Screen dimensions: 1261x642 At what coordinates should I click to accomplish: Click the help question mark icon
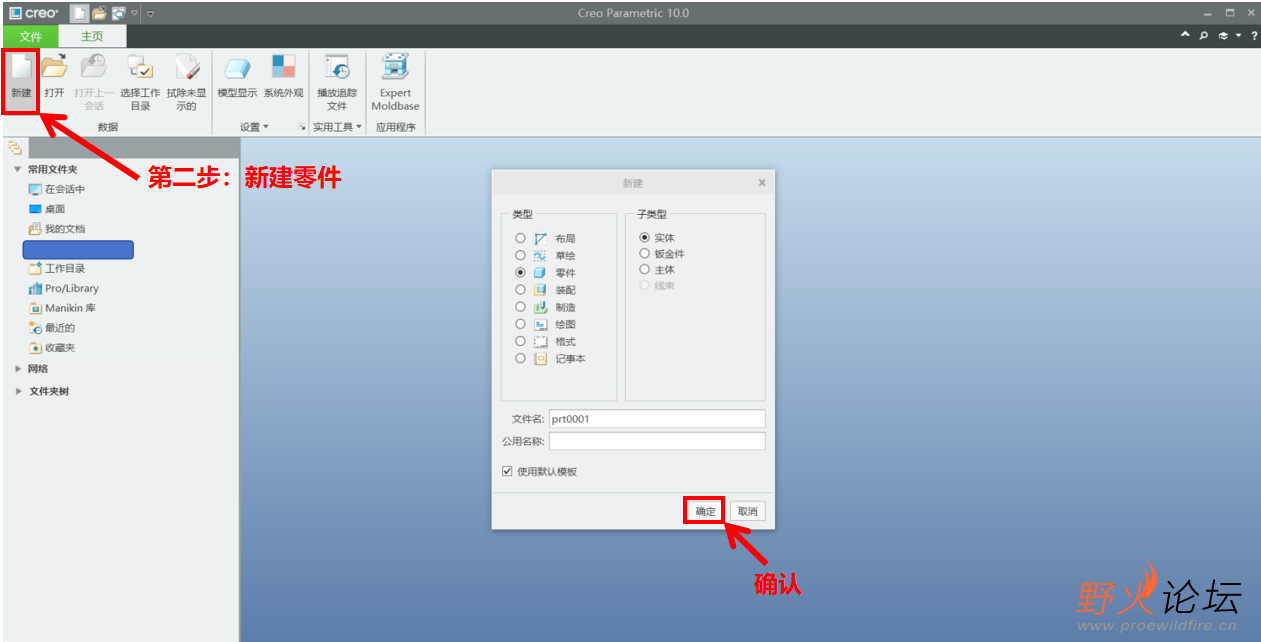coord(1254,36)
